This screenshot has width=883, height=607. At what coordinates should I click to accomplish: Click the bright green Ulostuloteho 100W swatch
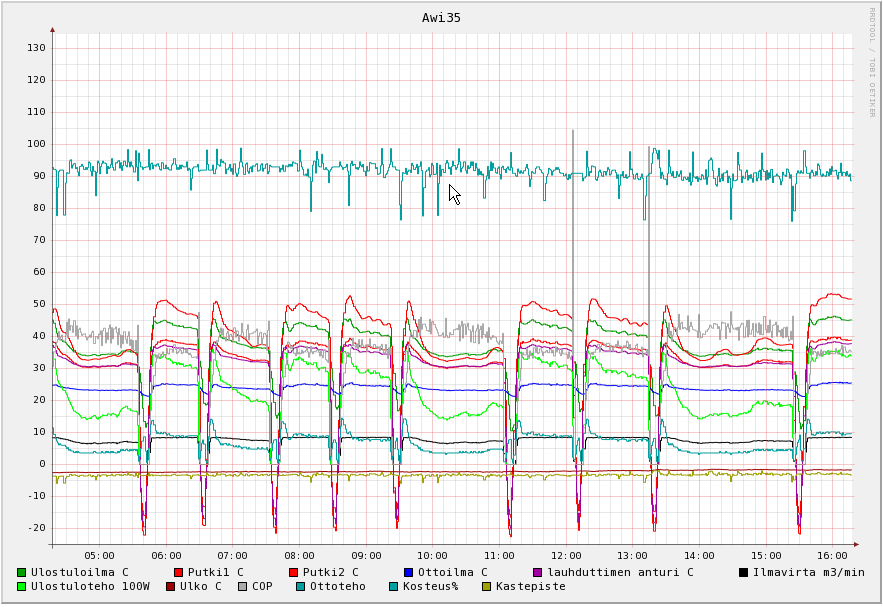22,586
